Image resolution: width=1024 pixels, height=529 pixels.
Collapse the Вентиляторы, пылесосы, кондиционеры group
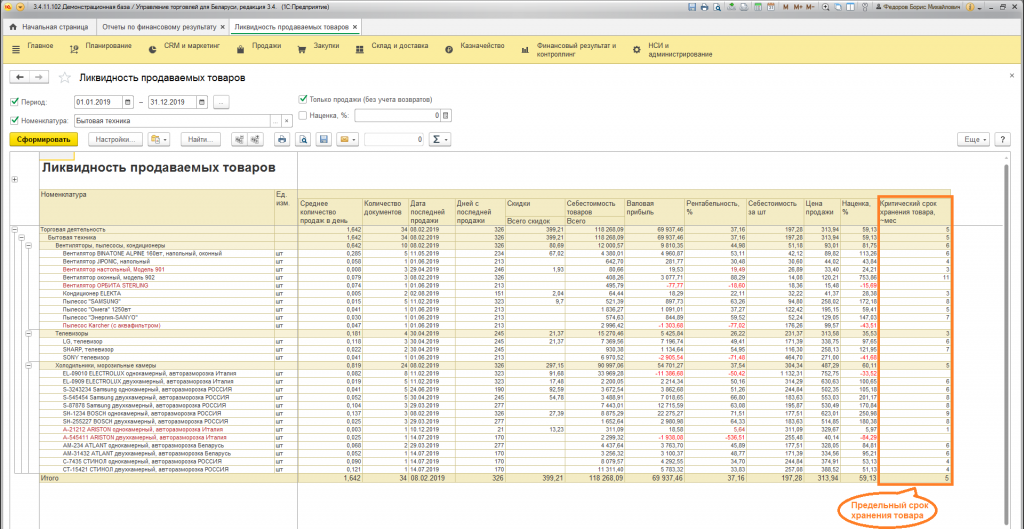(x=30, y=244)
